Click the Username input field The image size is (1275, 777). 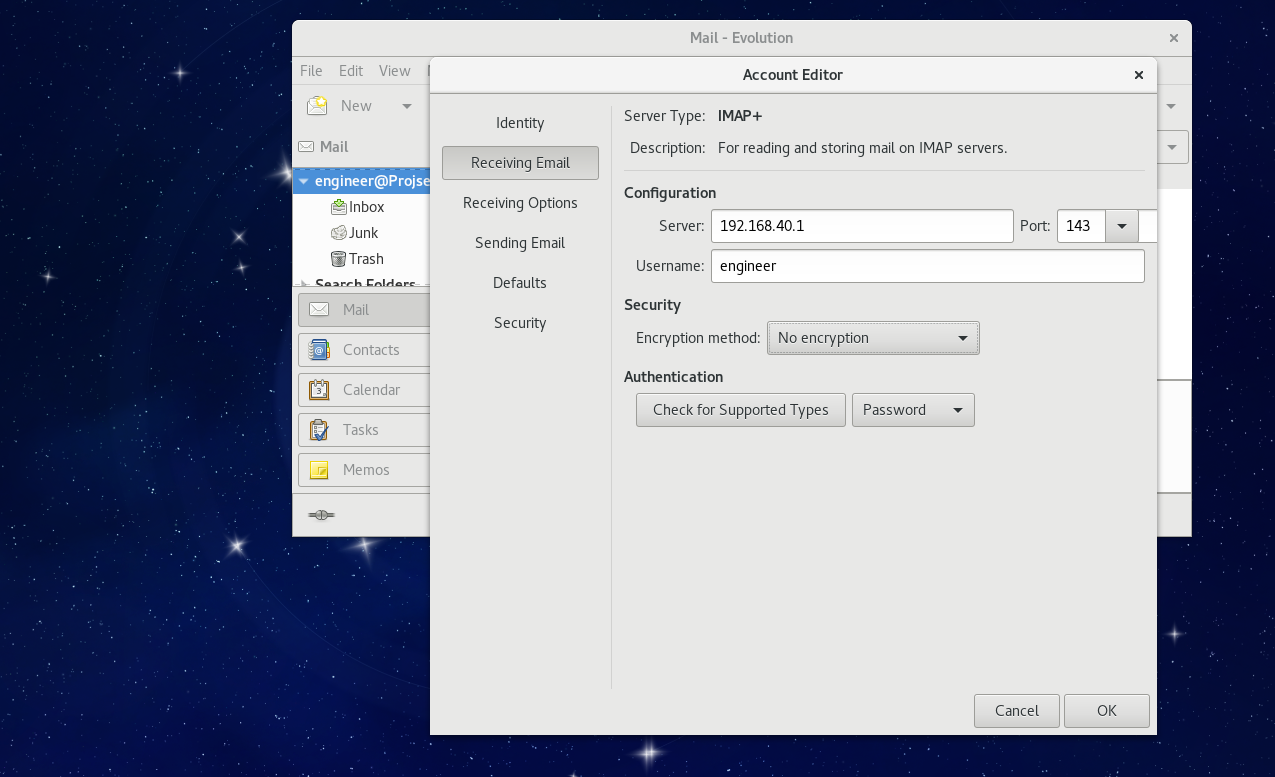(x=927, y=266)
